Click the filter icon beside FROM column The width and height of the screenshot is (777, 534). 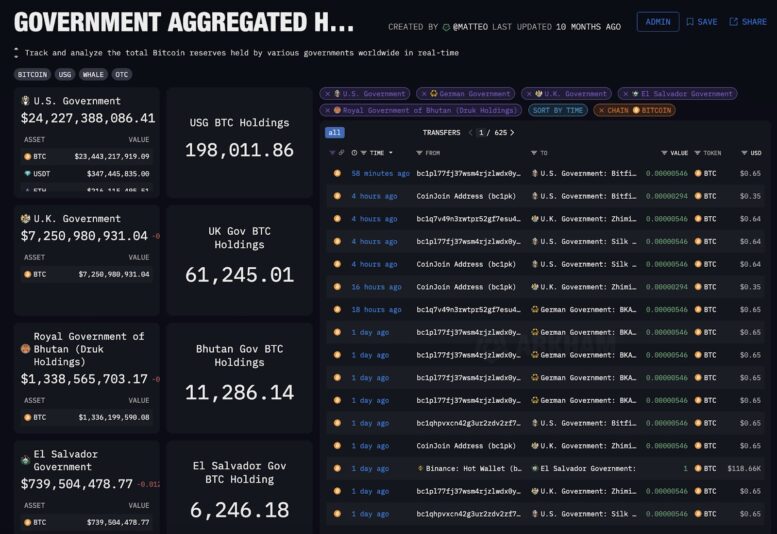tap(420, 153)
